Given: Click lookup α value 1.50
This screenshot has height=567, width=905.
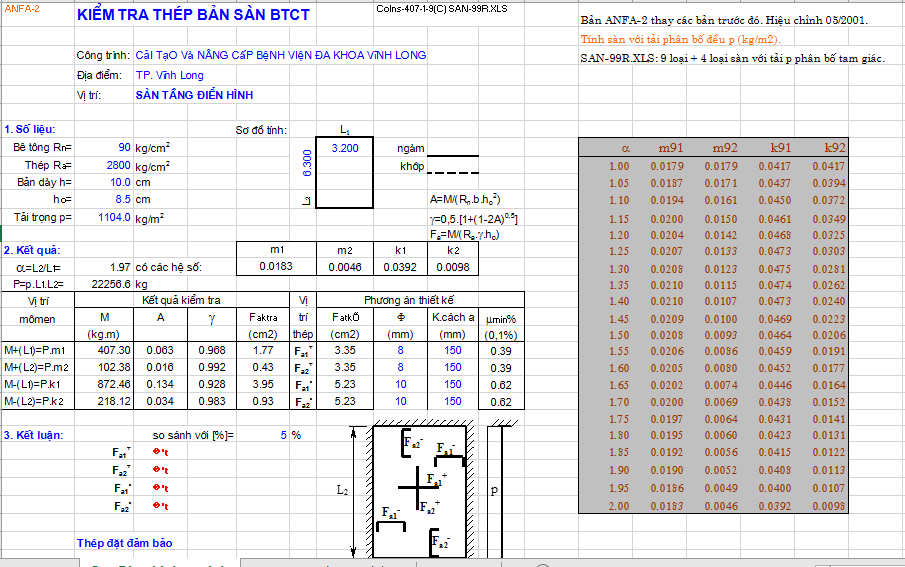Looking at the screenshot, I should tap(619, 335).
